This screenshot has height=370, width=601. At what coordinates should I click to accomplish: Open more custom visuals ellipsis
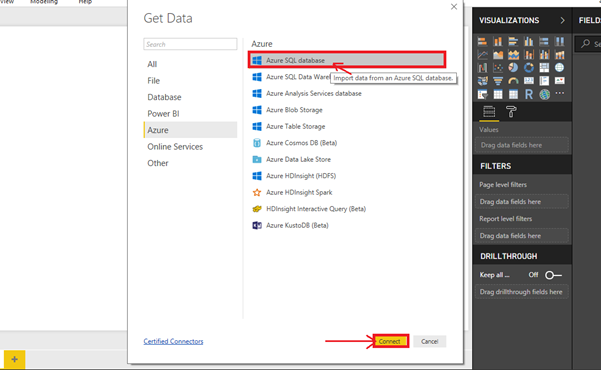click(560, 93)
